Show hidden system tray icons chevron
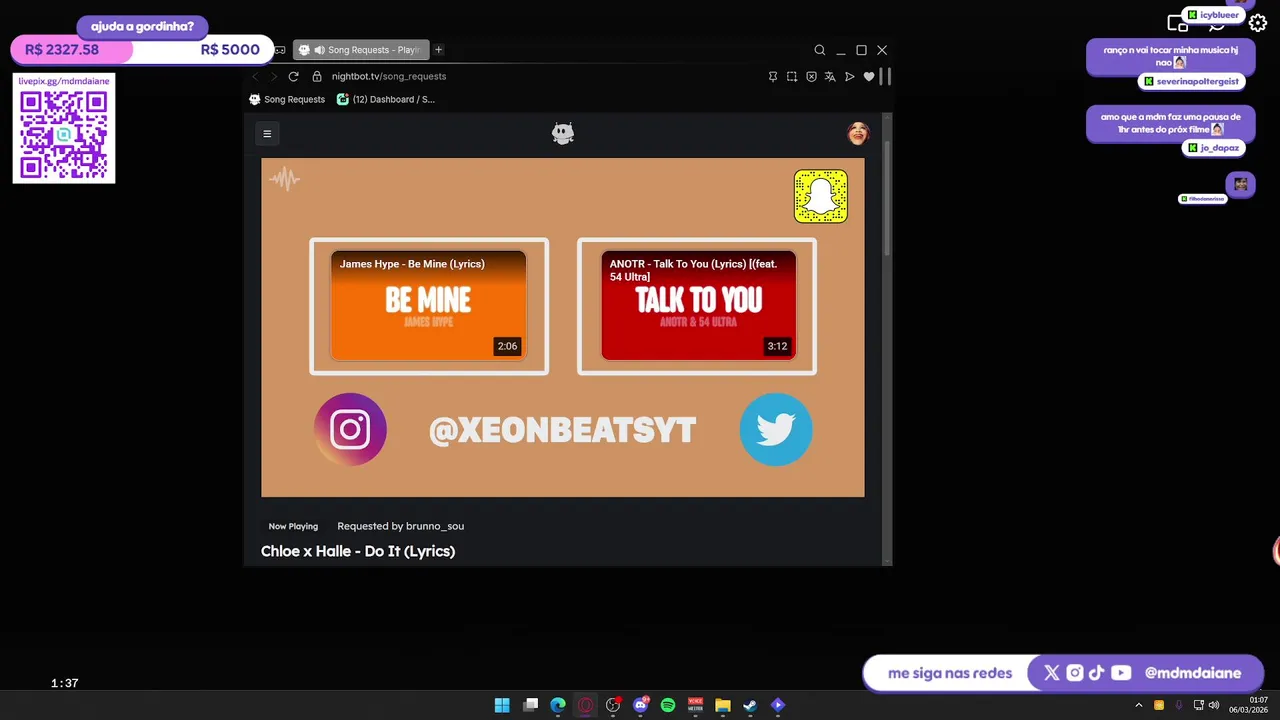The image size is (1280, 720). [x=1138, y=705]
